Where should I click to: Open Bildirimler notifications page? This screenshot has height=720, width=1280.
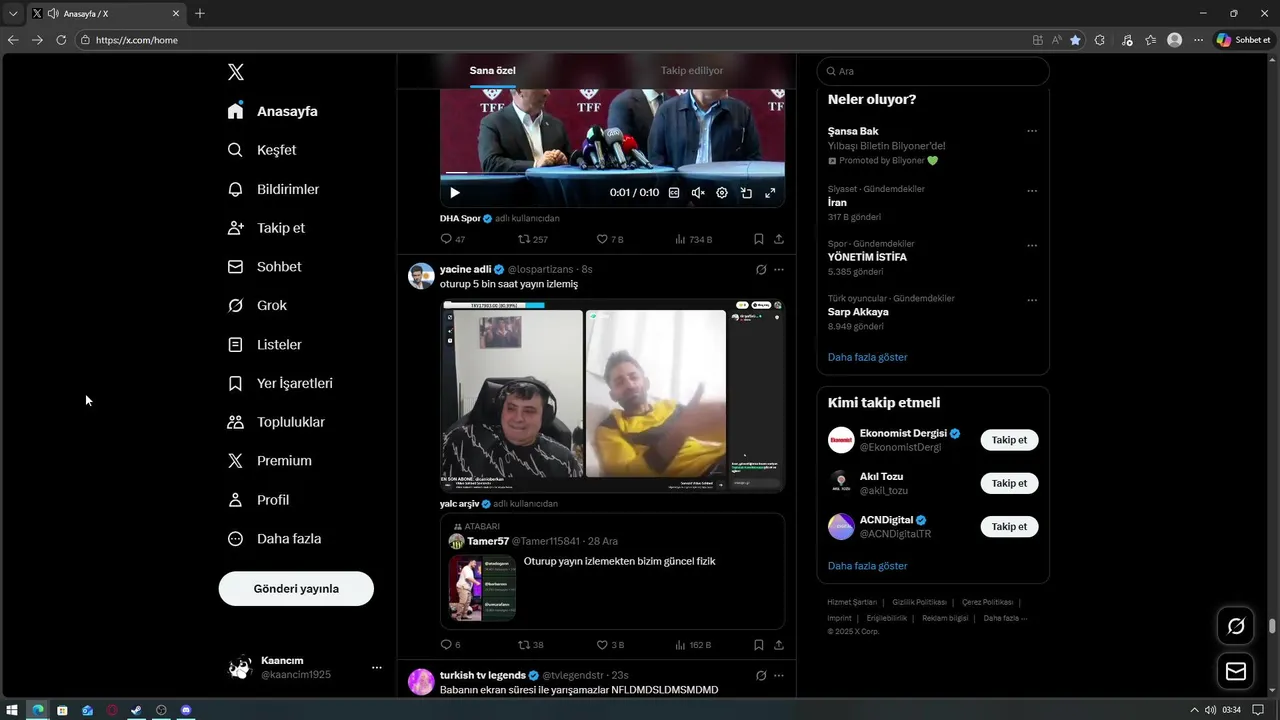pyautogui.click(x=274, y=189)
